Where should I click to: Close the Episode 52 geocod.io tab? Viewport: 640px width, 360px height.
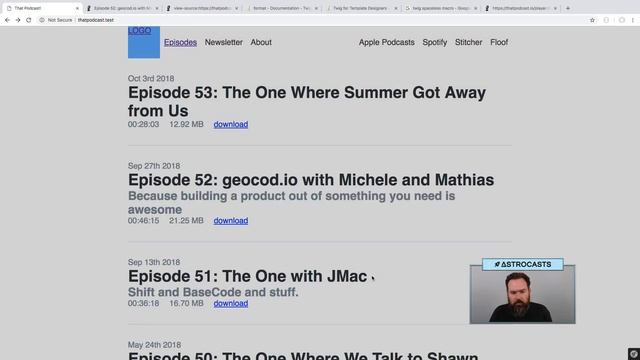tap(157, 8)
